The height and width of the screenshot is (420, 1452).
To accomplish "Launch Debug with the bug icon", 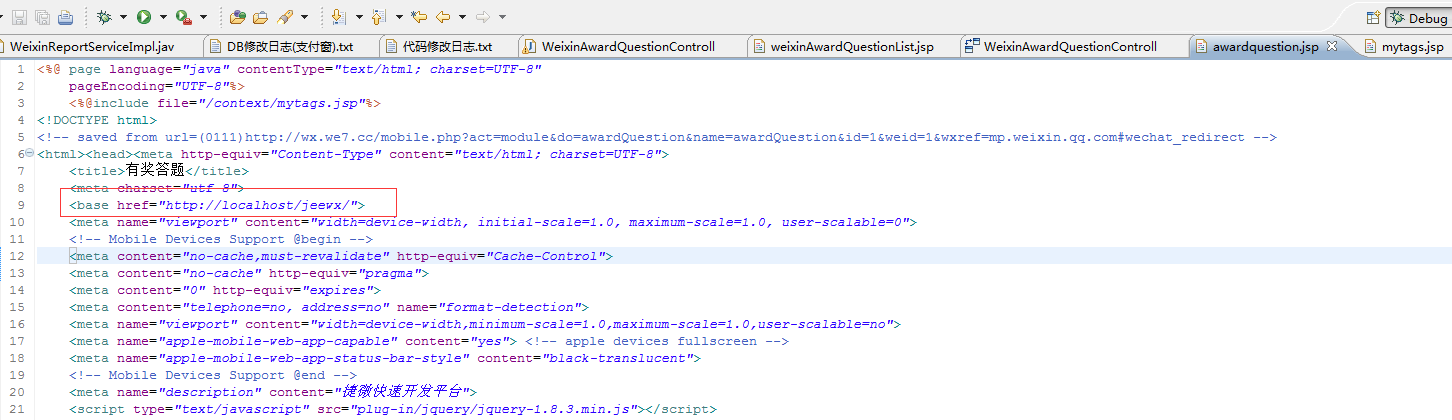I will (104, 17).
